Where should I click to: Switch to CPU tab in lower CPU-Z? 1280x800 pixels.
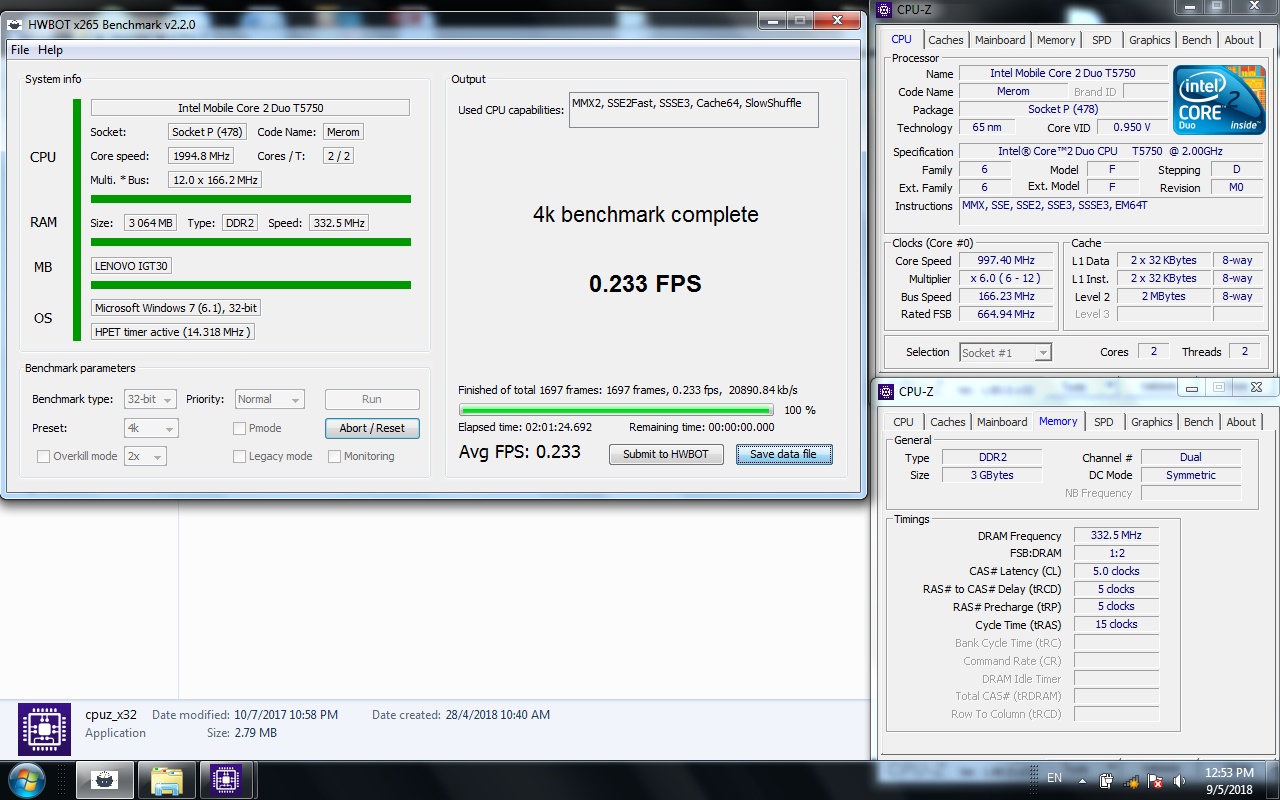point(903,422)
